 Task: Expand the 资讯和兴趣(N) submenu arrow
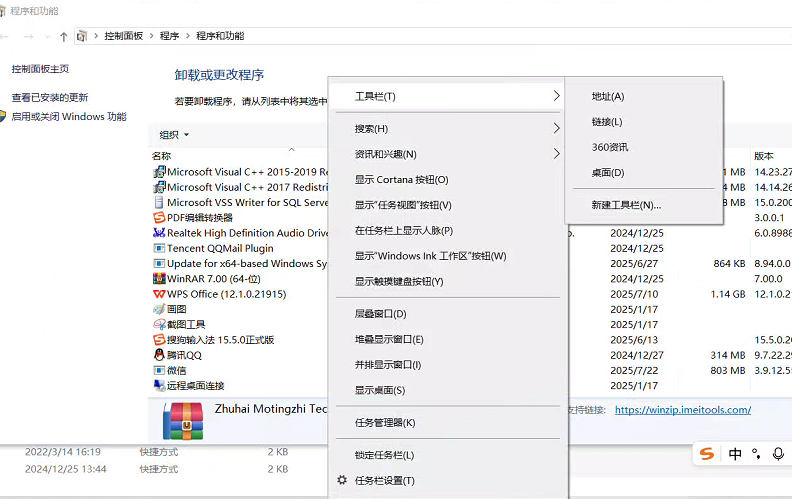point(556,154)
